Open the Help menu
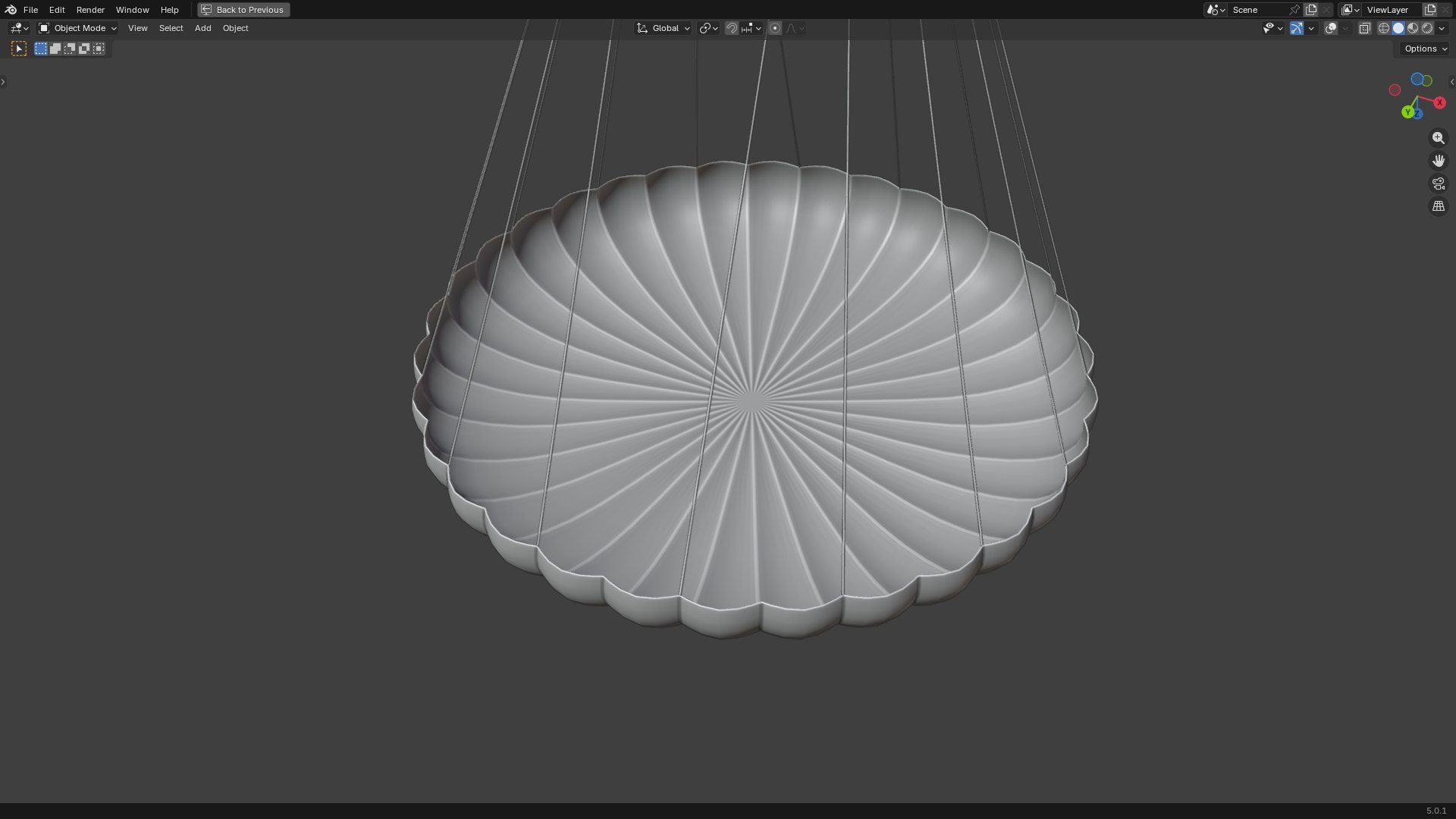1456x819 pixels. [169, 10]
